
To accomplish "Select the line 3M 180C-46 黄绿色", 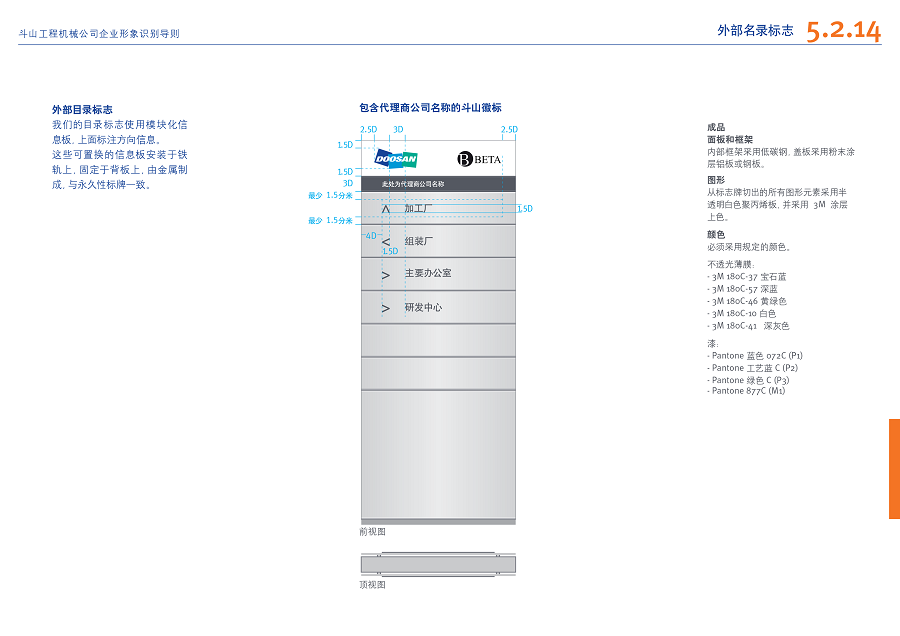I will tap(747, 301).
